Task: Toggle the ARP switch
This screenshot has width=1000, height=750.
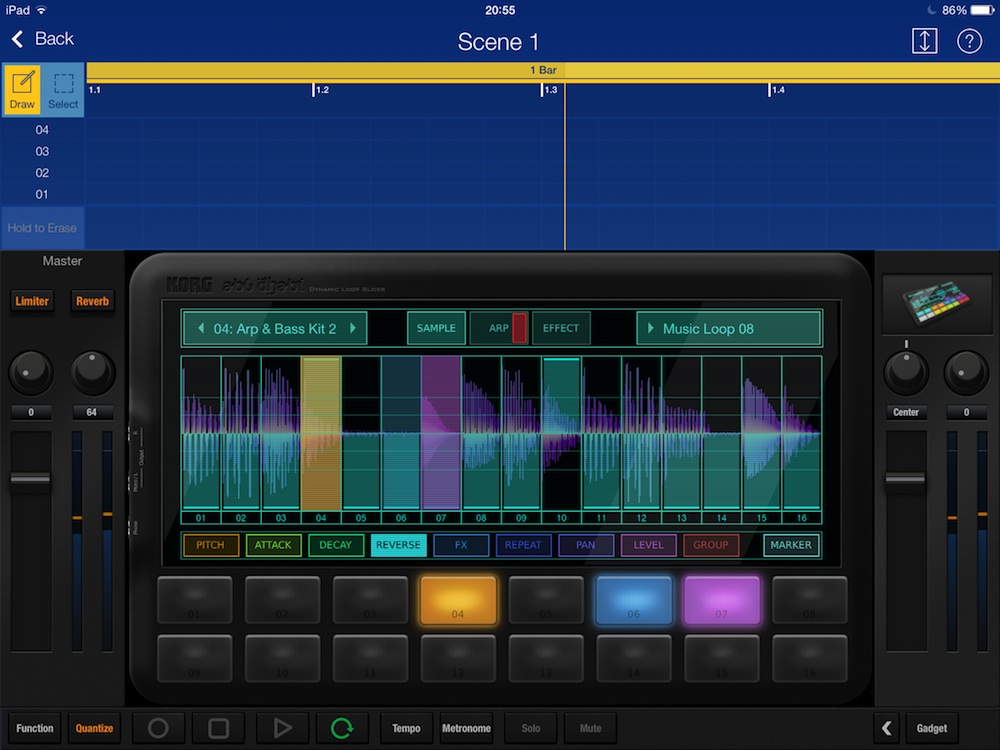Action: coord(499,328)
